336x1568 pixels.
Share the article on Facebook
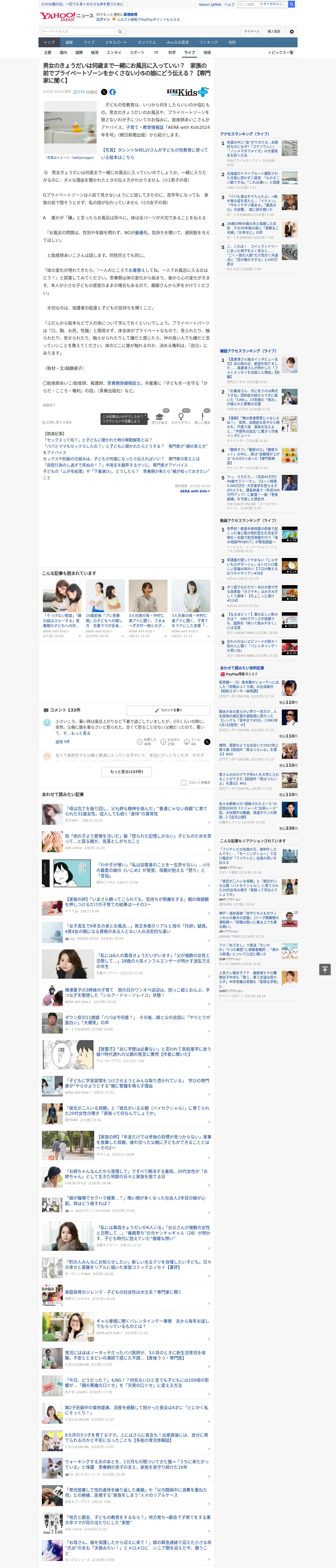(x=112, y=92)
